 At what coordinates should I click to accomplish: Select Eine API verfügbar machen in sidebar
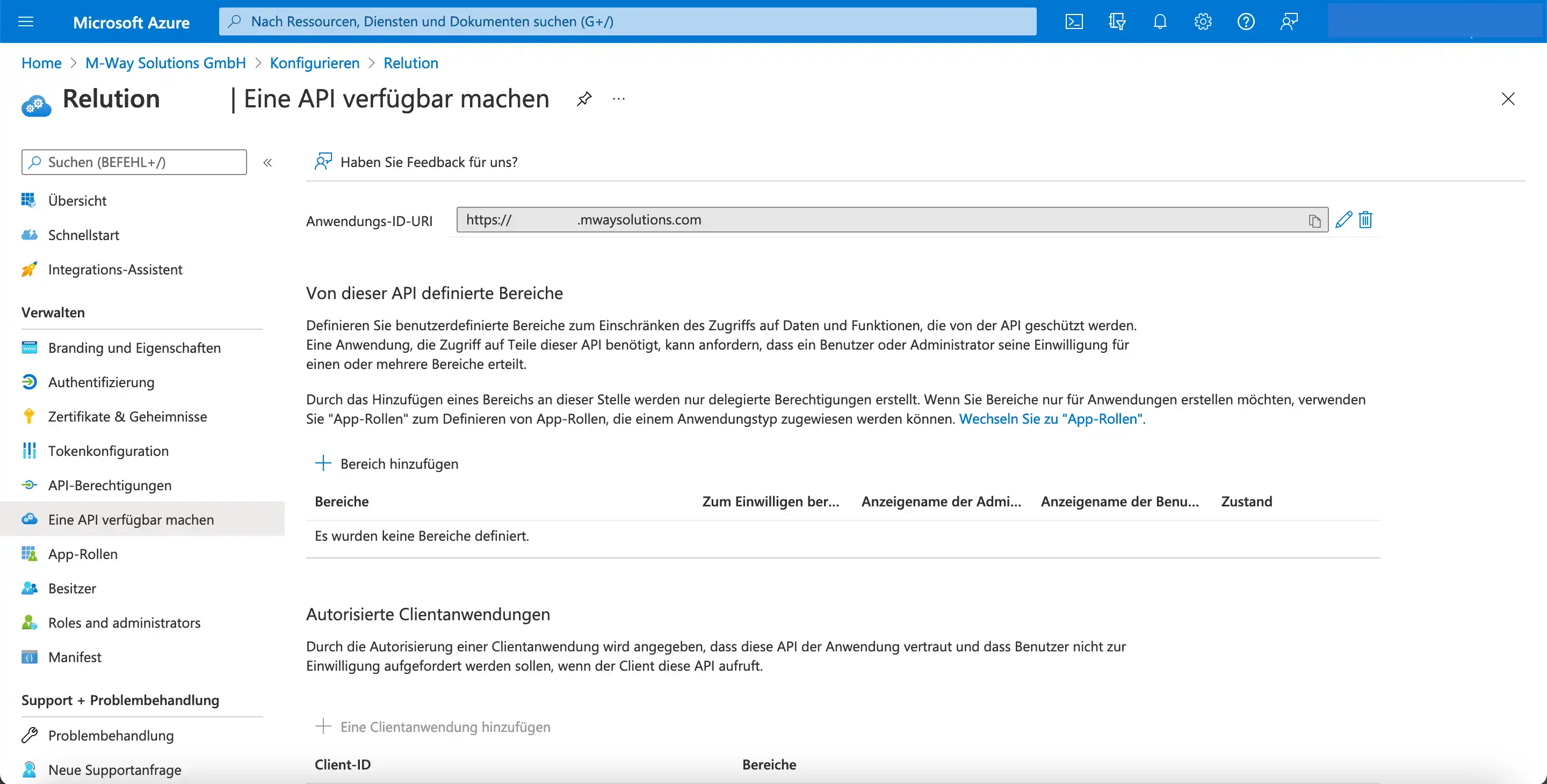pos(142,520)
